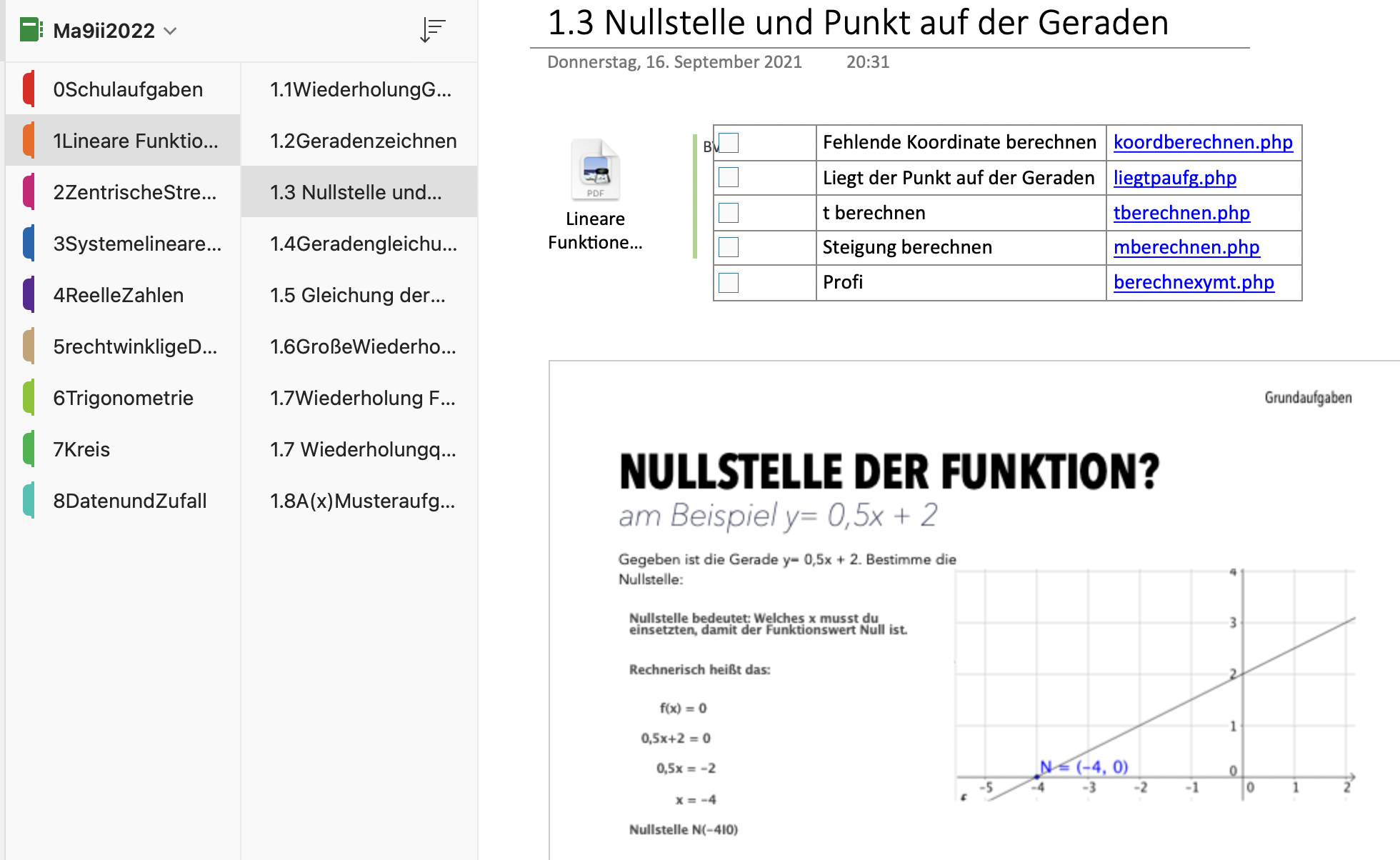This screenshot has width=1400, height=860.
Task: Open the koordberechnen.php link
Action: 1203,142
